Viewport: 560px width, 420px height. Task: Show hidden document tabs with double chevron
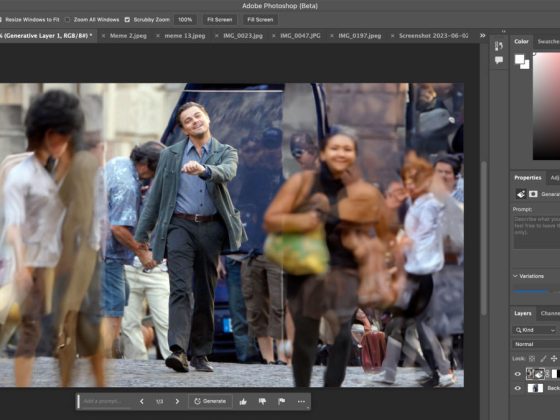tap(482, 36)
